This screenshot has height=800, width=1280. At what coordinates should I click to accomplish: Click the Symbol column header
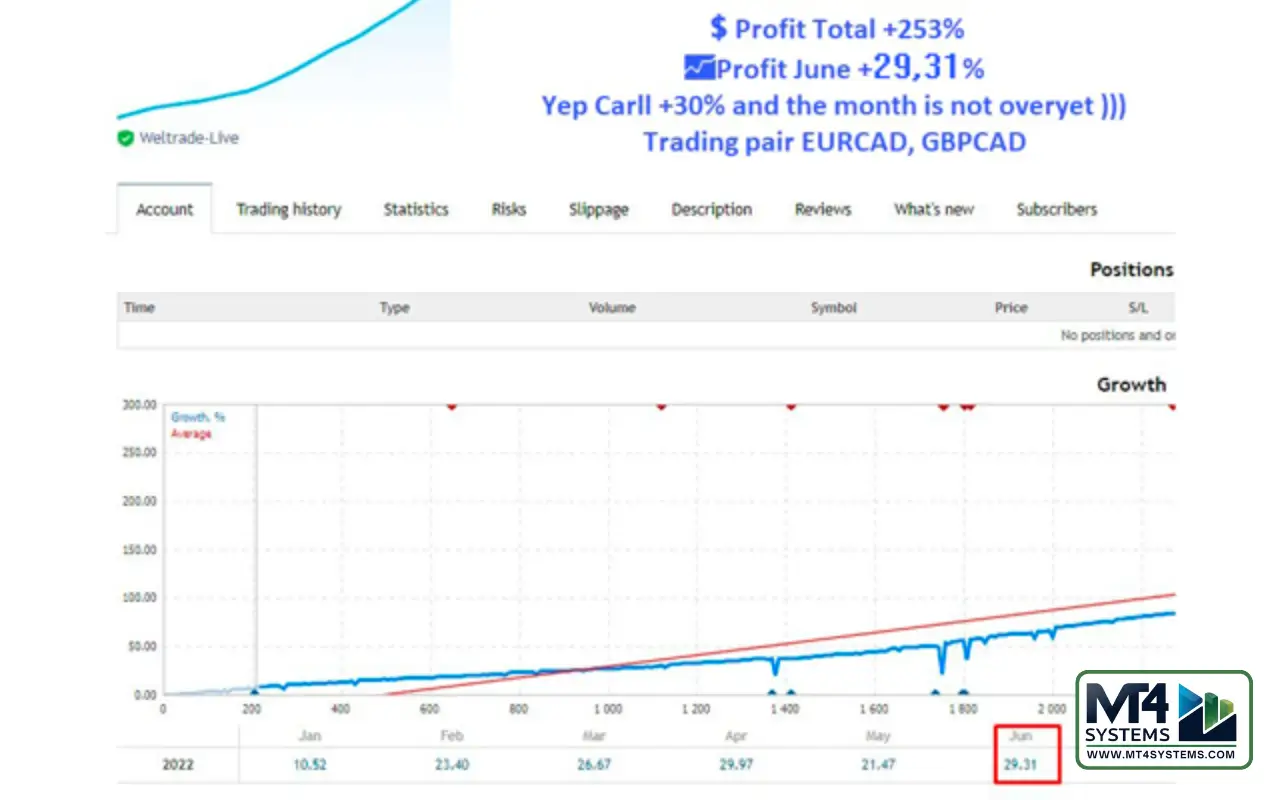tap(833, 308)
